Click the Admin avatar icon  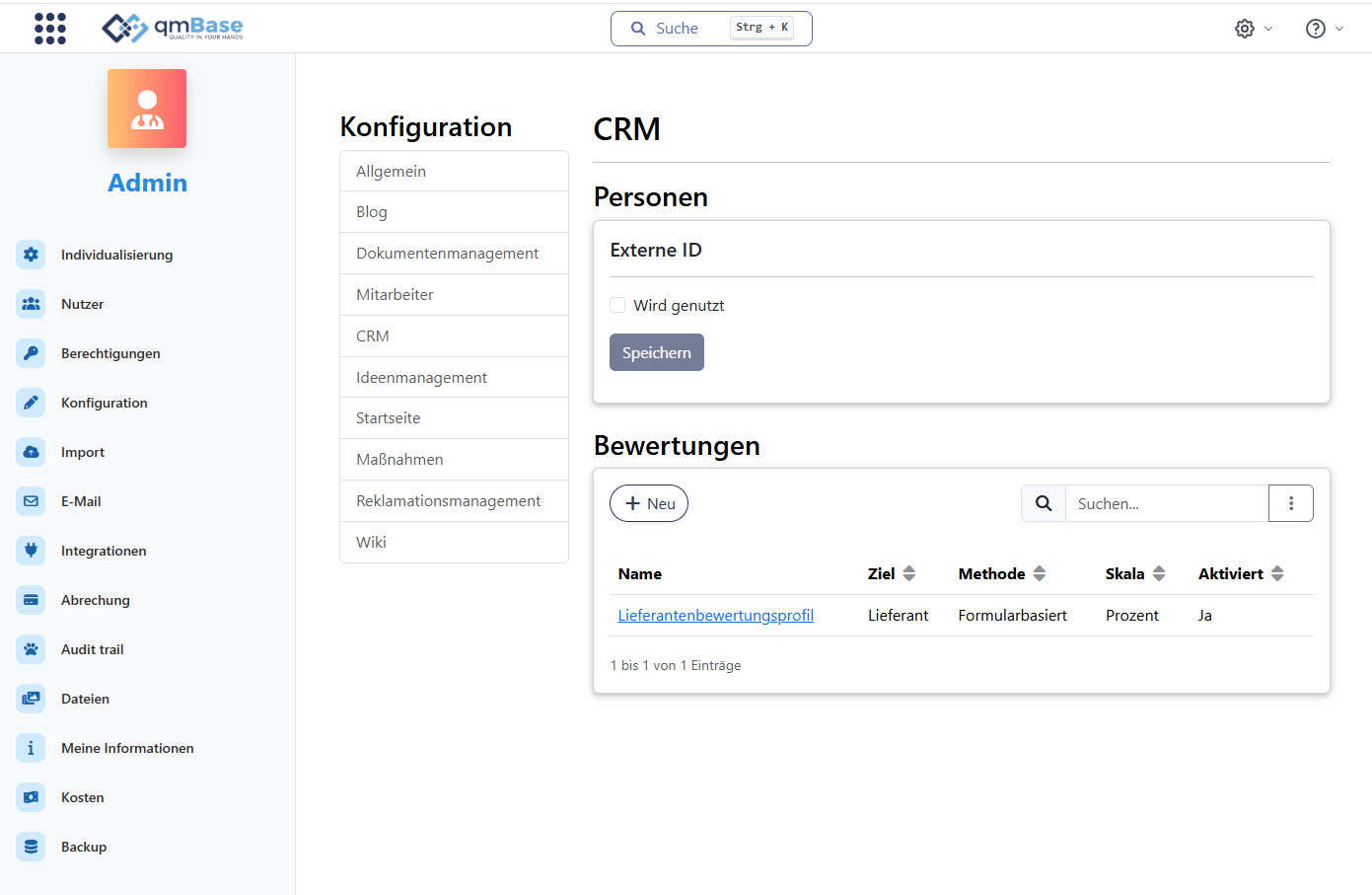pos(147,109)
